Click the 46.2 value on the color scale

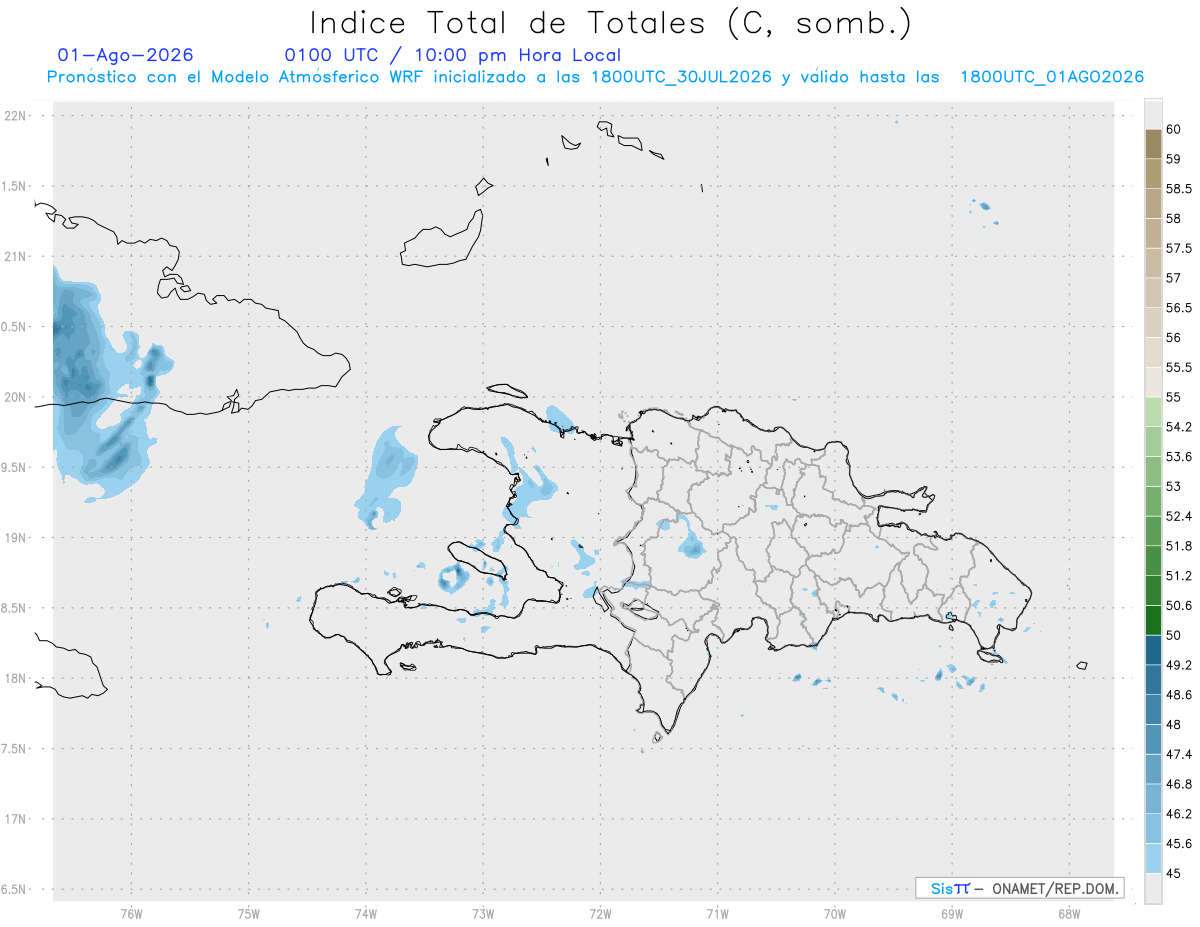[1179, 814]
